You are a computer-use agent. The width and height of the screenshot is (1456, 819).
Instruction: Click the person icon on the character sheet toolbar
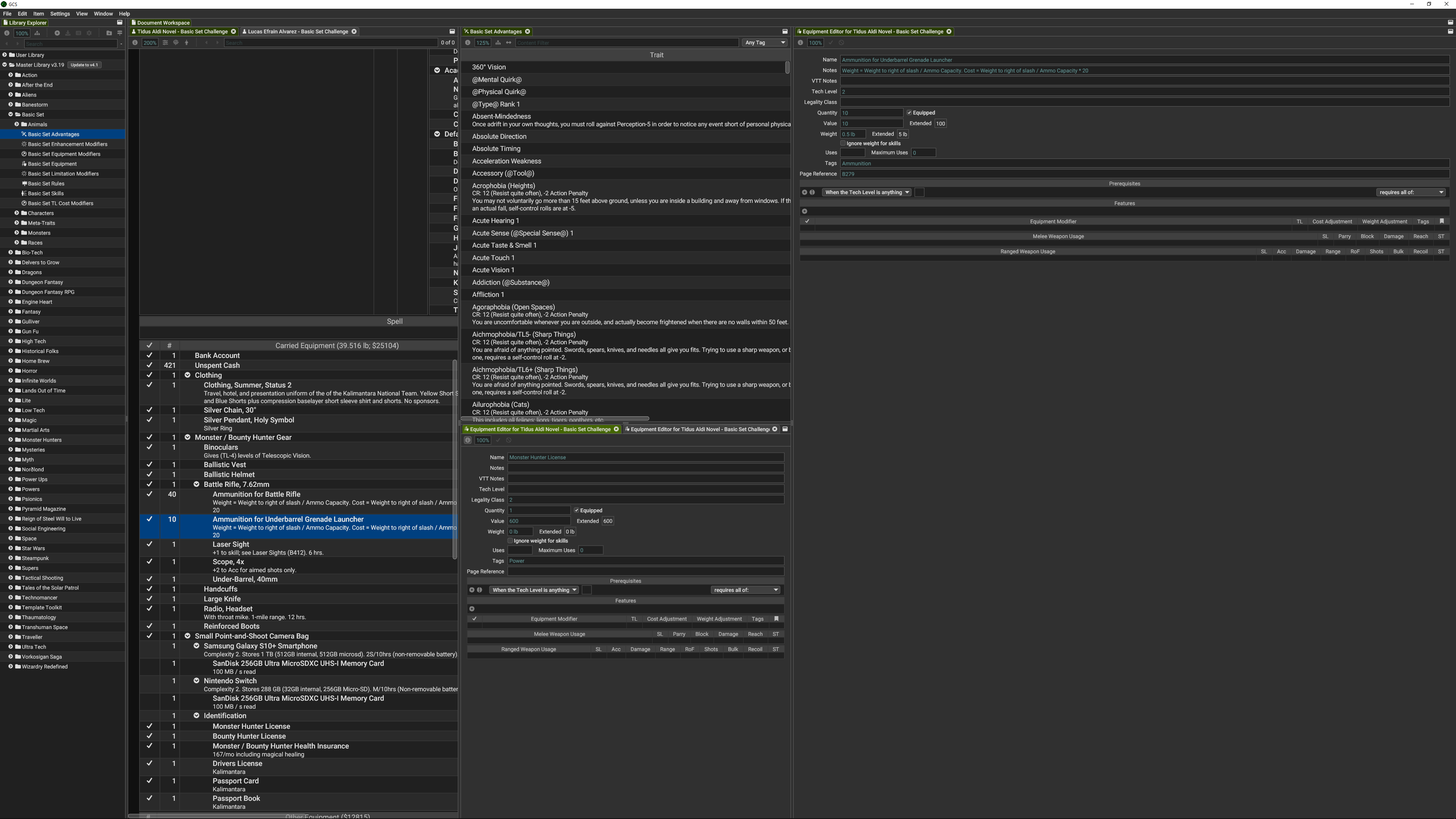coord(187,43)
